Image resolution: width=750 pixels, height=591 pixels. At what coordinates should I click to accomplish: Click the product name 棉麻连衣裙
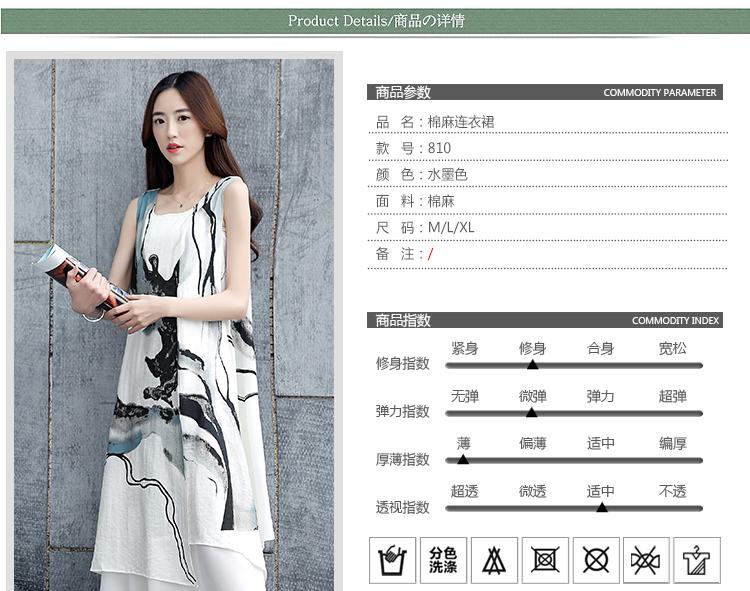pos(461,122)
